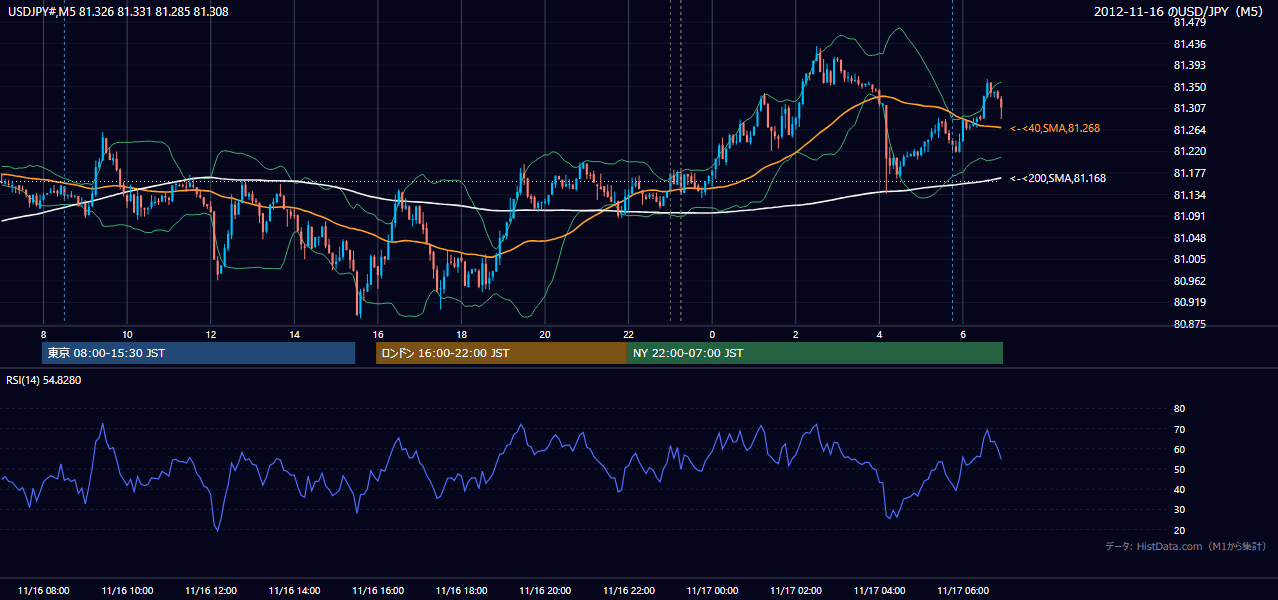Click bottom date label 11/16 22:00

pos(628,591)
